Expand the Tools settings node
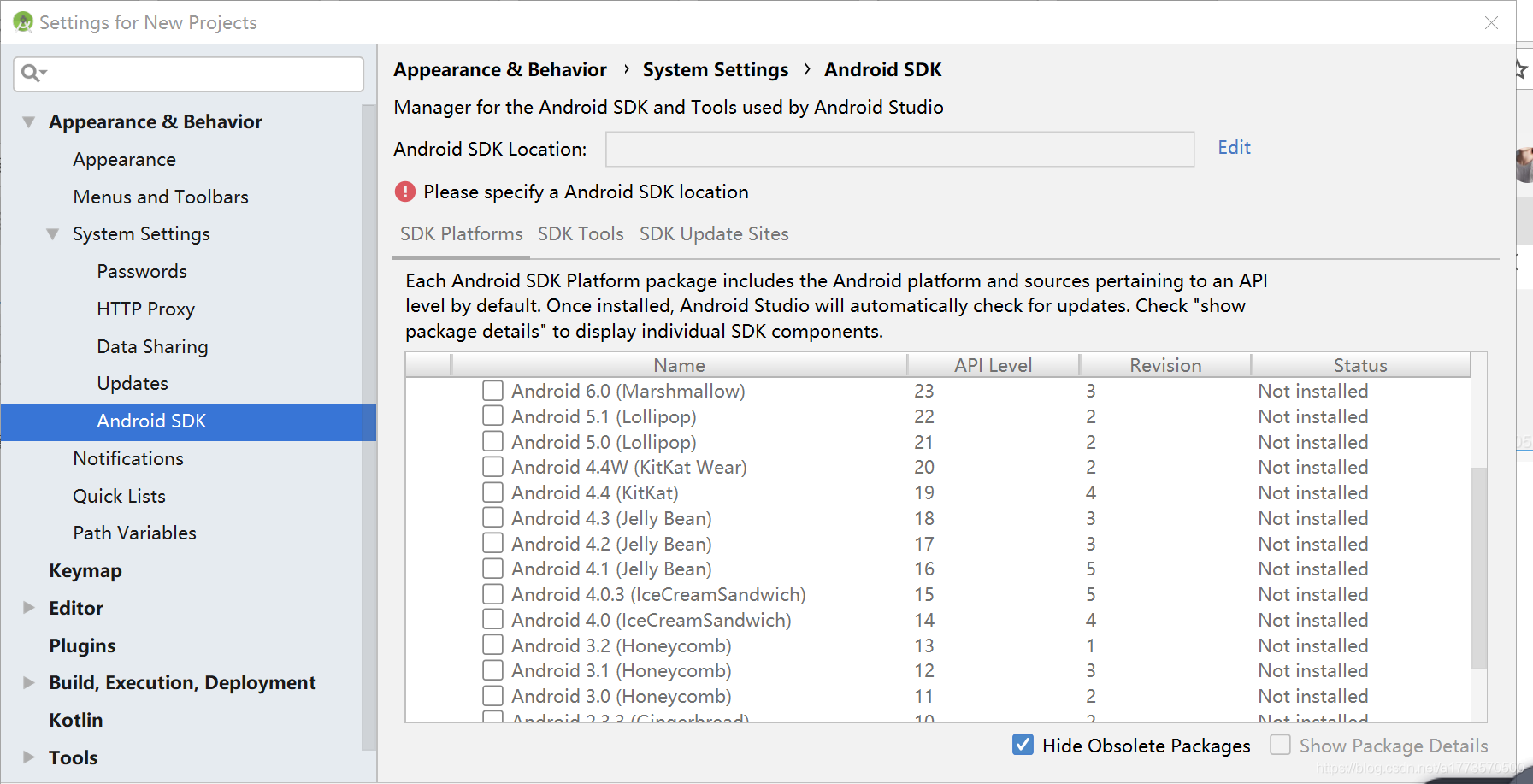This screenshot has height=784, width=1533. coord(28,757)
